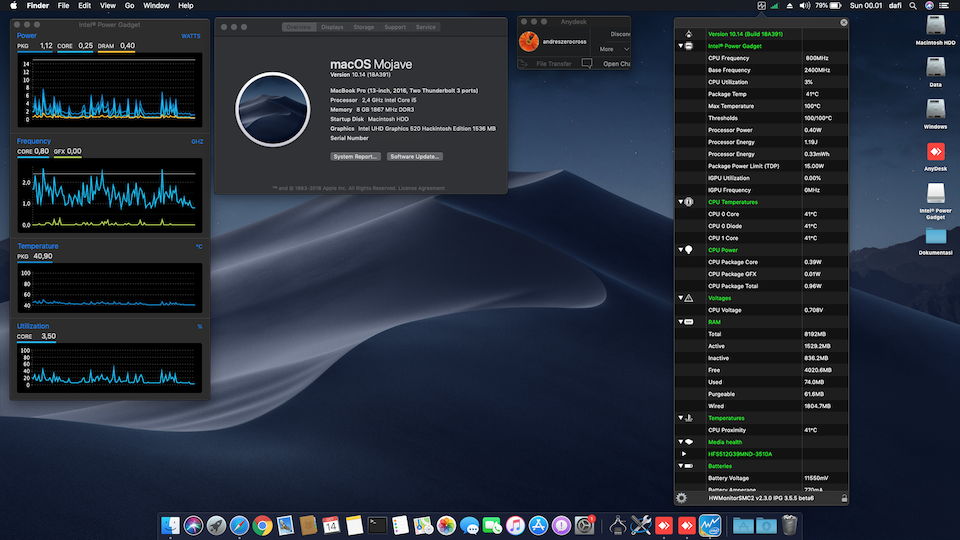Open the Trash in the Dock
Image resolution: width=960 pixels, height=540 pixels.
tap(790, 525)
